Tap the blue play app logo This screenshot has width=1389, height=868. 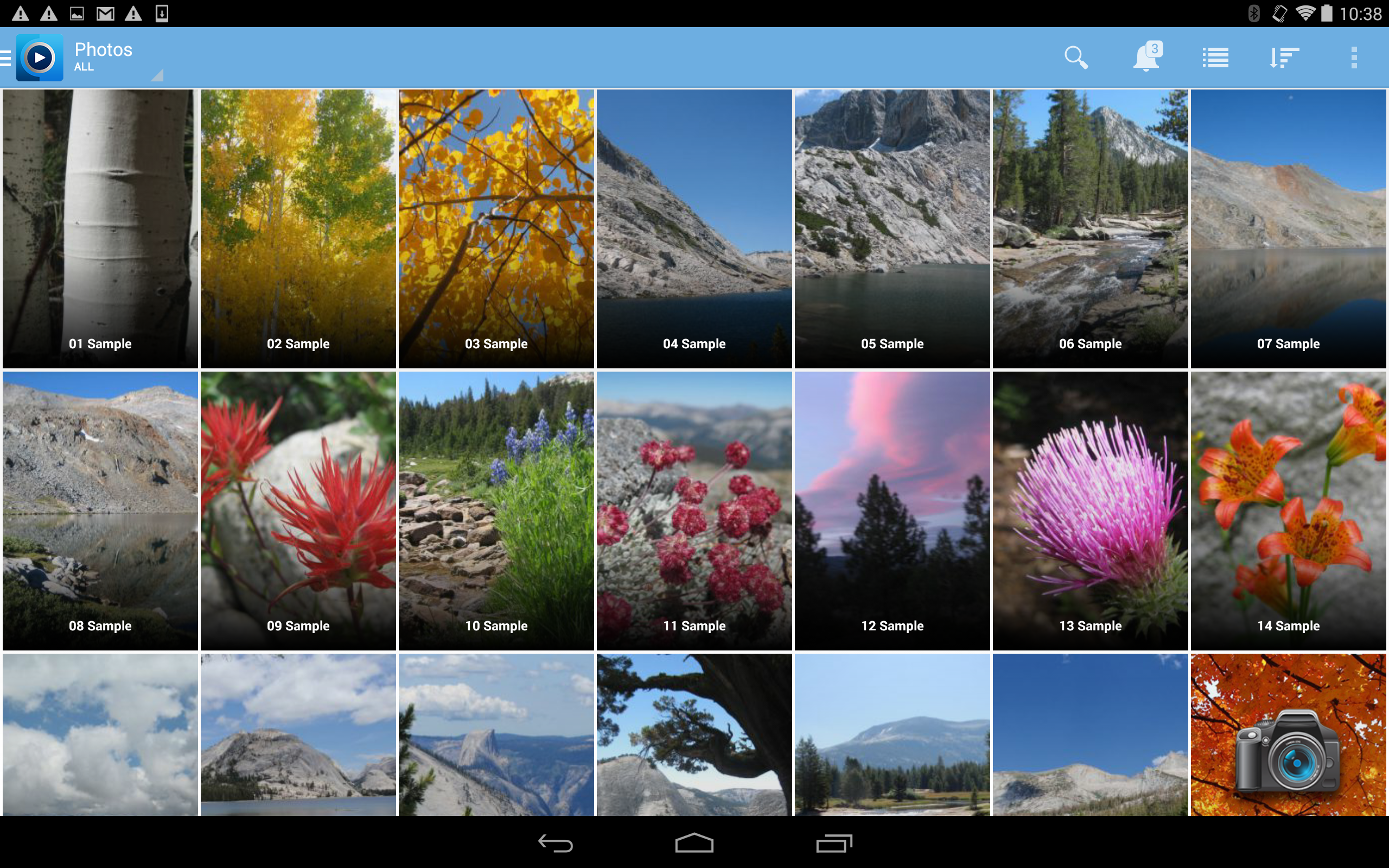pos(40,58)
